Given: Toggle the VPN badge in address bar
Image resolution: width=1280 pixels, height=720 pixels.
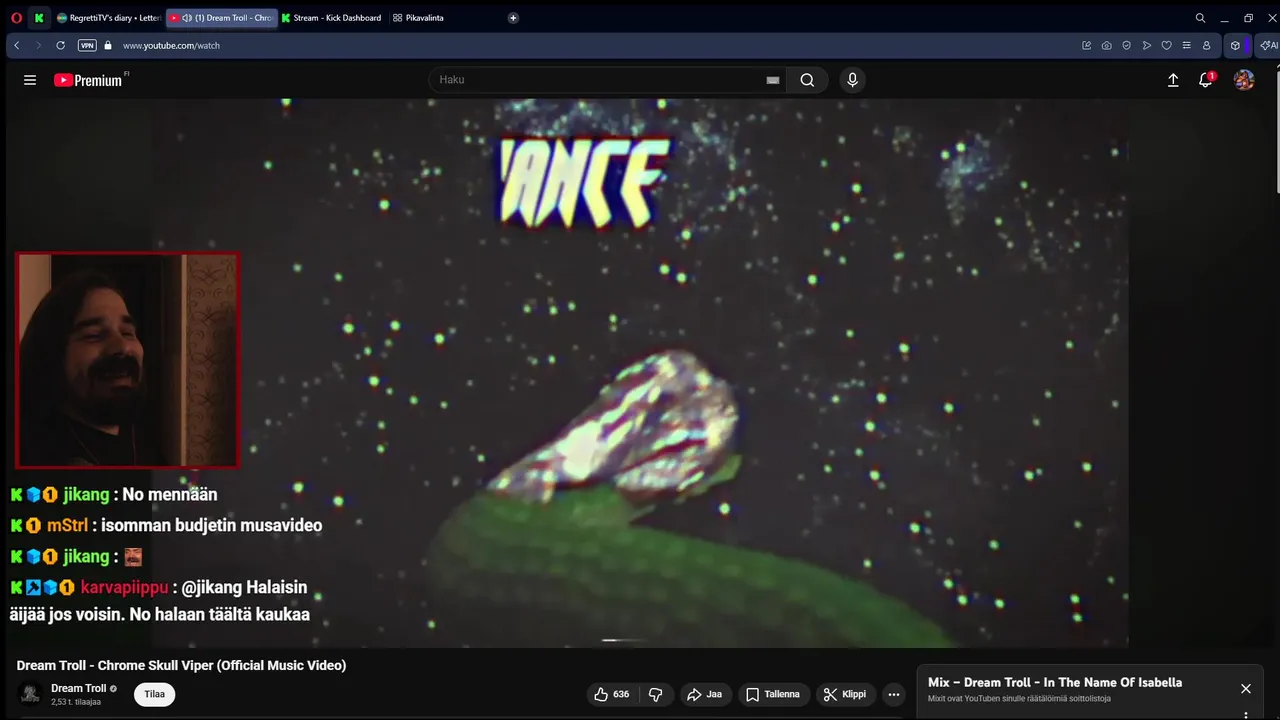Looking at the screenshot, I should pos(87,45).
